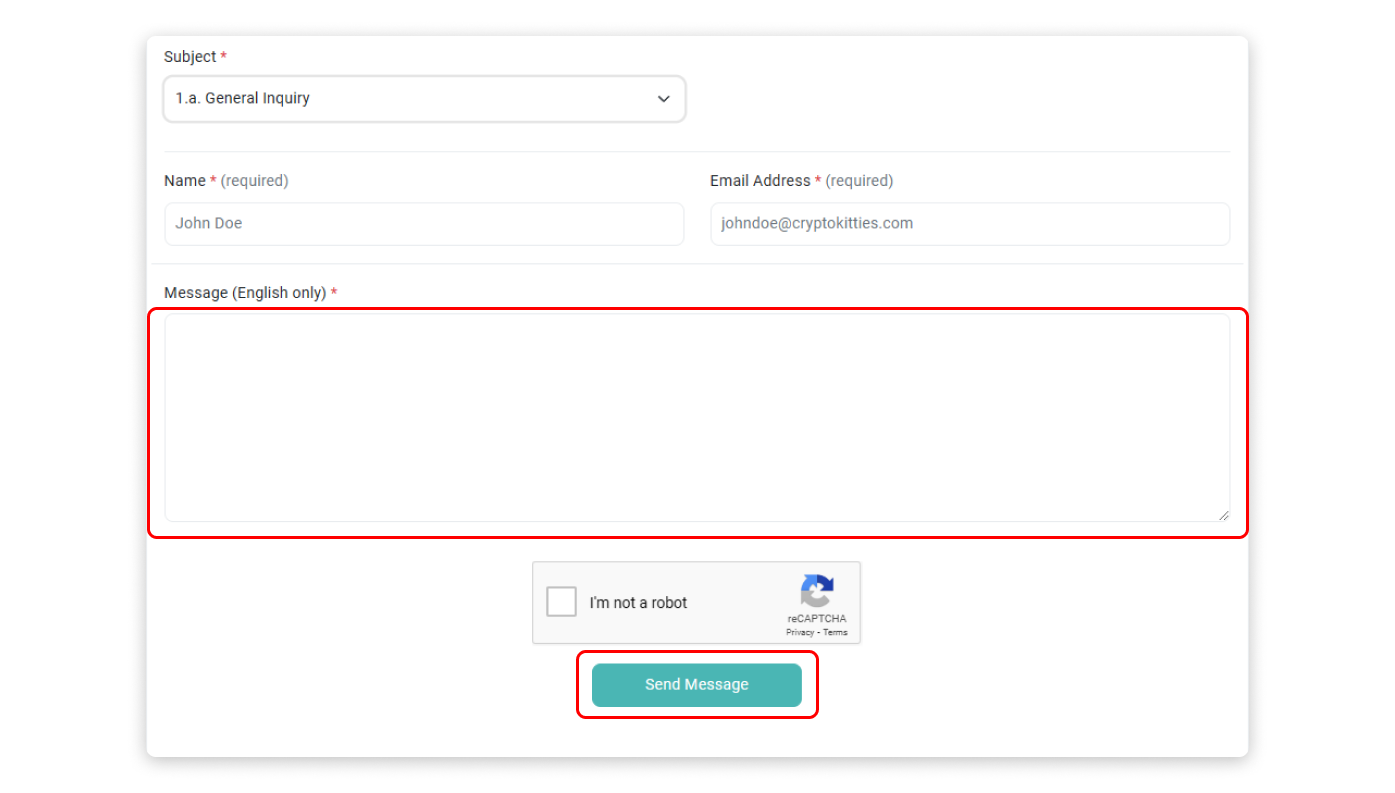Viewport: 1395px width, 793px height.
Task: Open the Subject dropdown menu
Action: [x=424, y=99]
